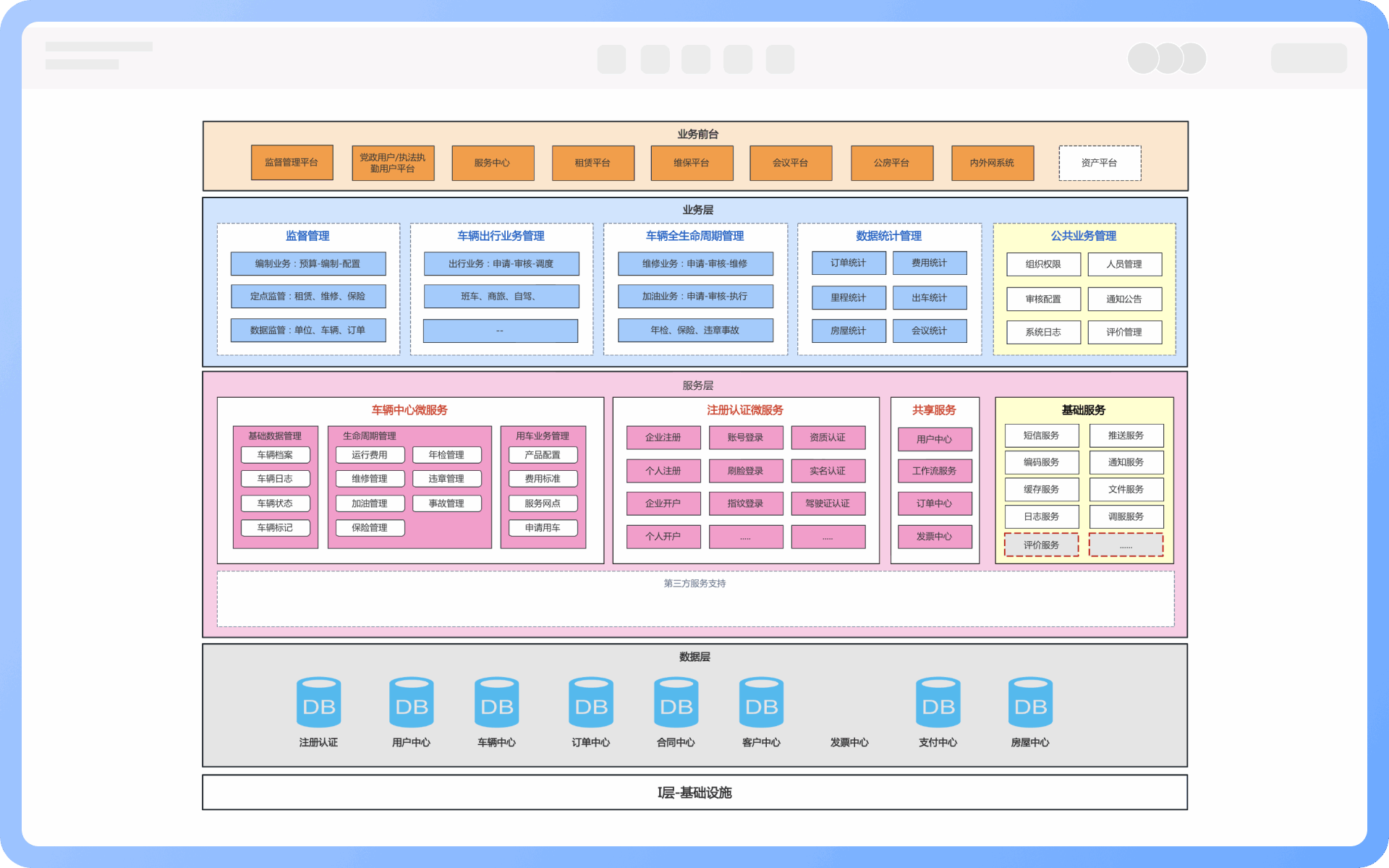Click the 第三方服务支持 dashed area
Image resolution: width=1389 pixels, height=868 pixels.
tap(694, 600)
